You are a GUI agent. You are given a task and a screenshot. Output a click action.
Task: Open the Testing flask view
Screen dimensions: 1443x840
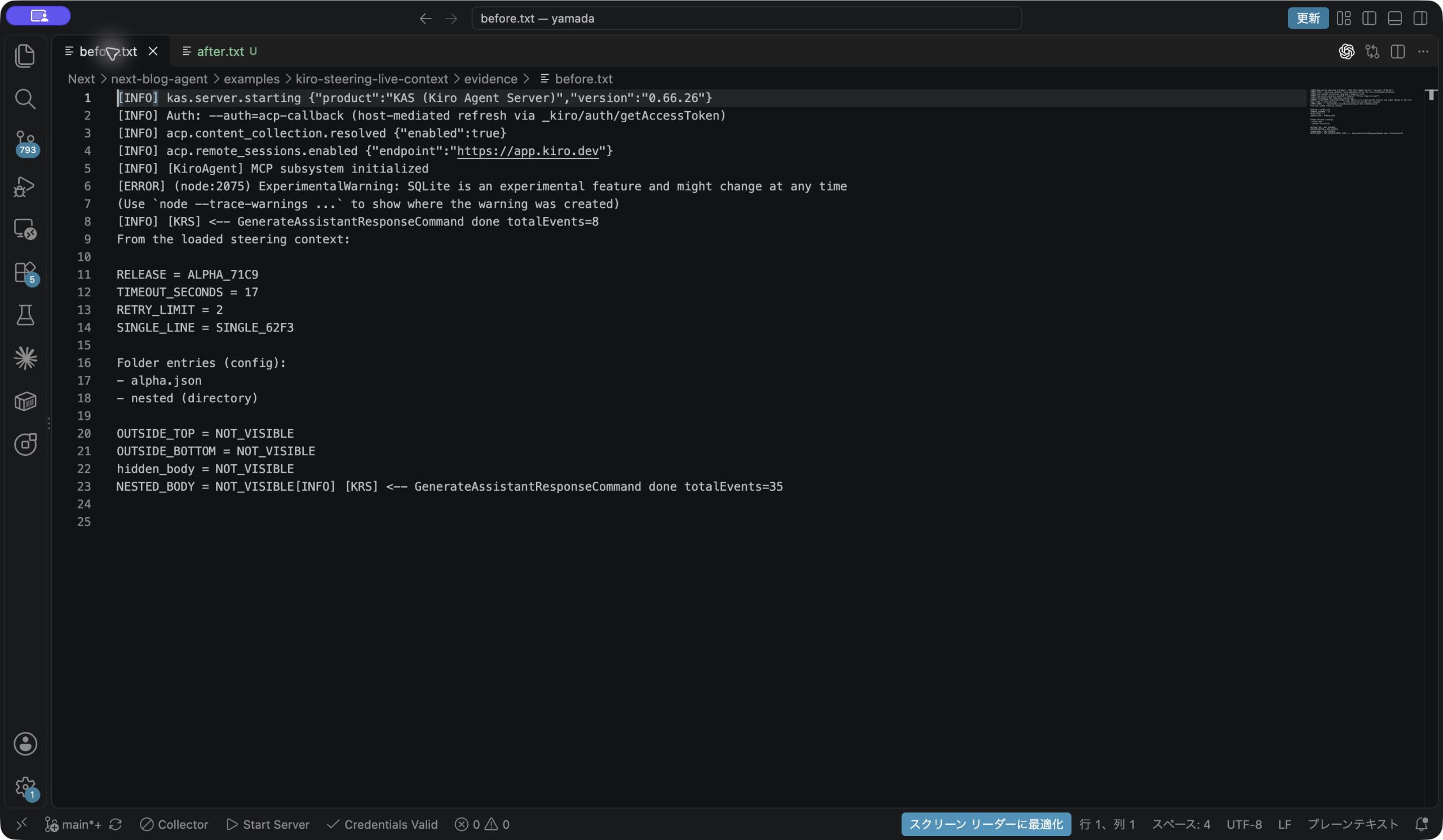(x=25, y=315)
